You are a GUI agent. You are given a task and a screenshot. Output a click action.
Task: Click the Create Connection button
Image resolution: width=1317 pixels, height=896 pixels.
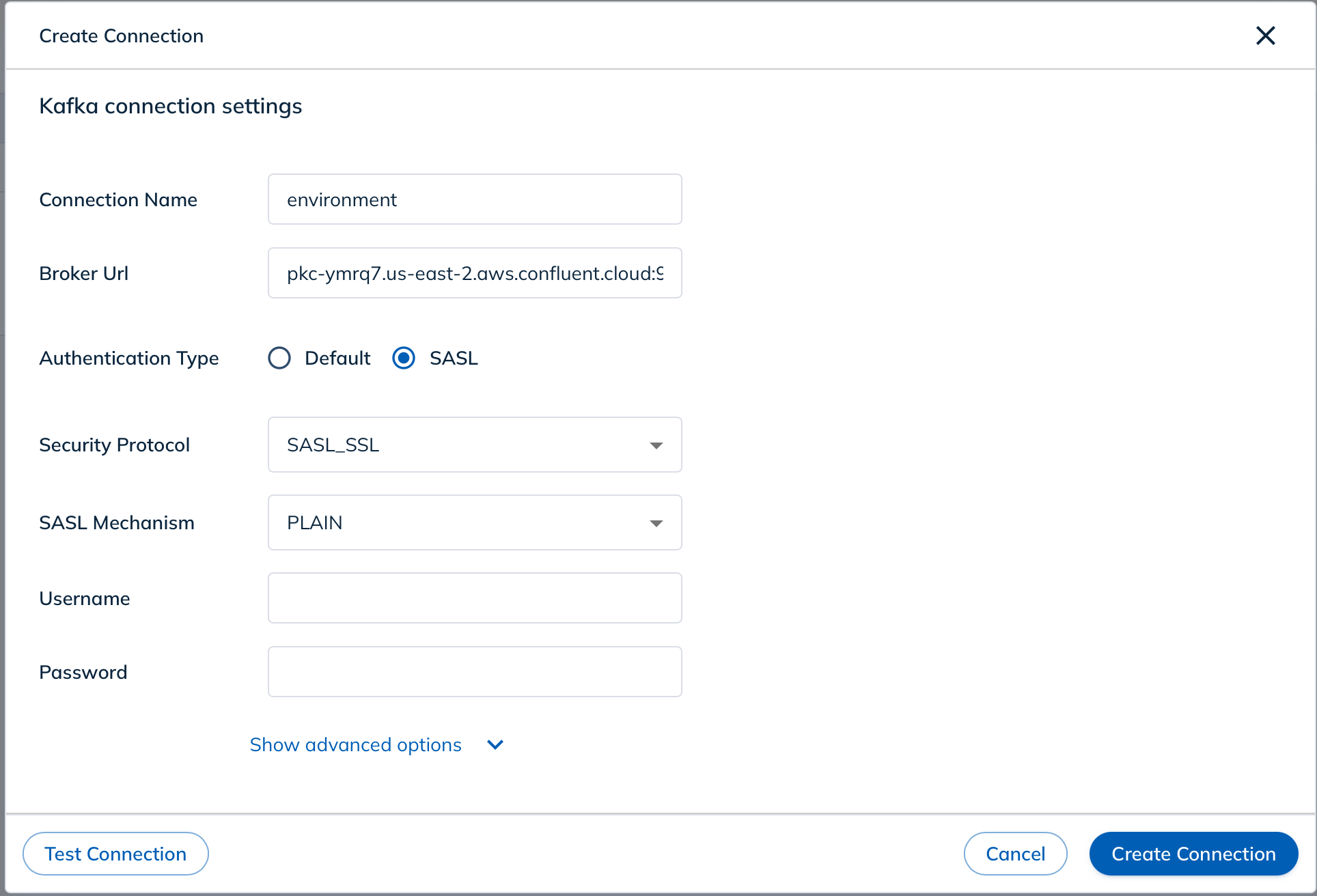1193,853
